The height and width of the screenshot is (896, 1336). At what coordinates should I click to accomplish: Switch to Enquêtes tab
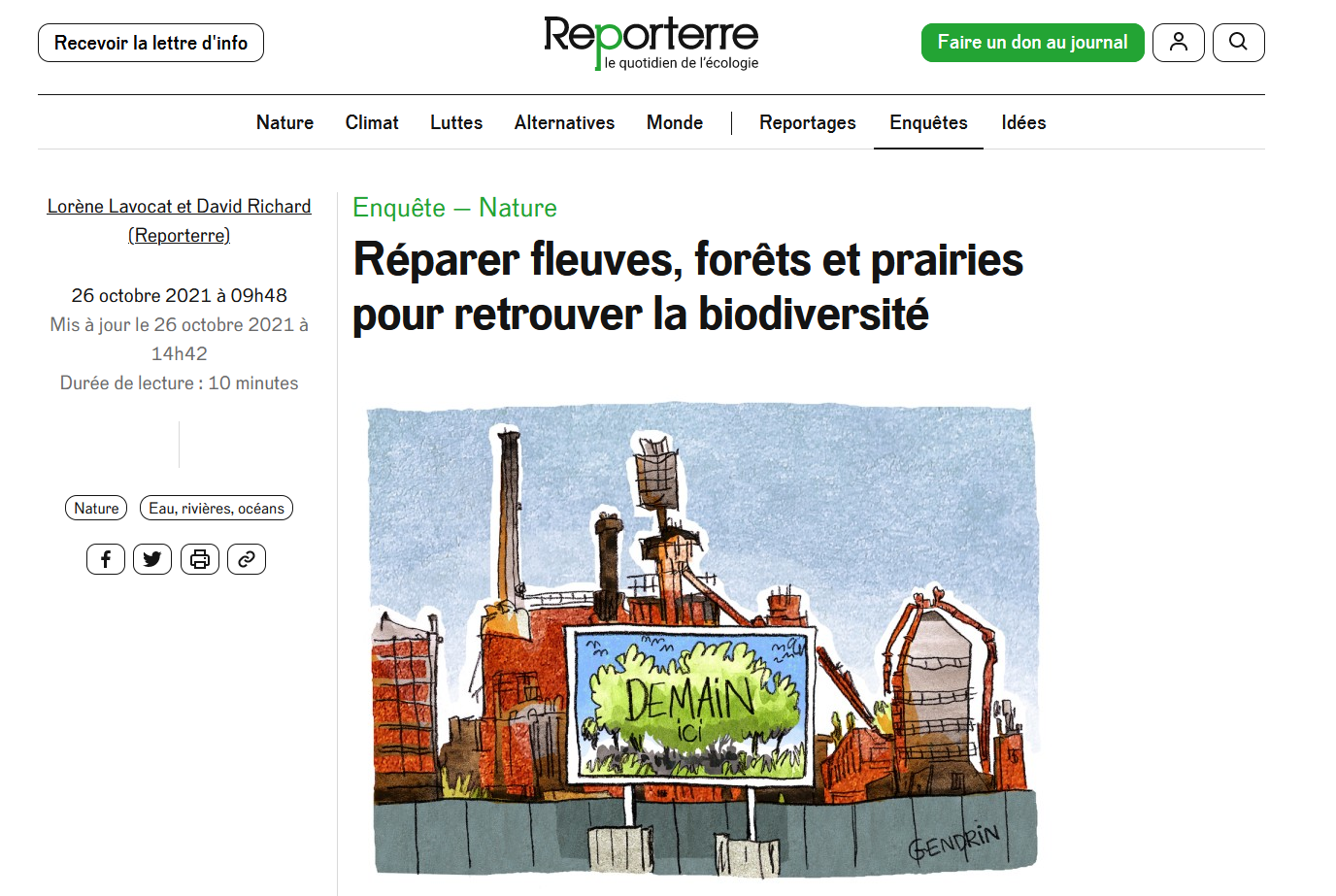928,122
